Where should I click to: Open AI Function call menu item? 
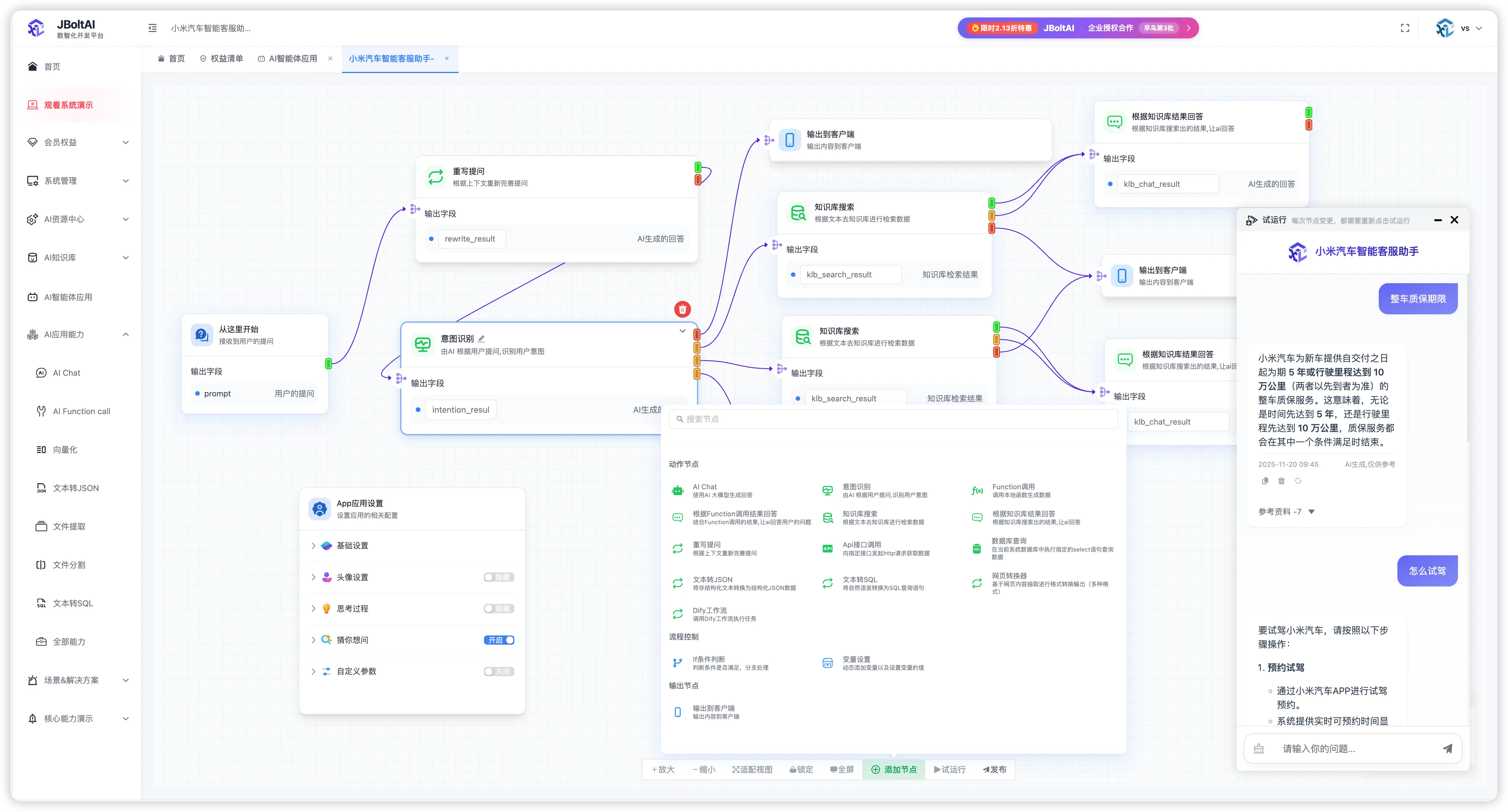click(x=81, y=411)
